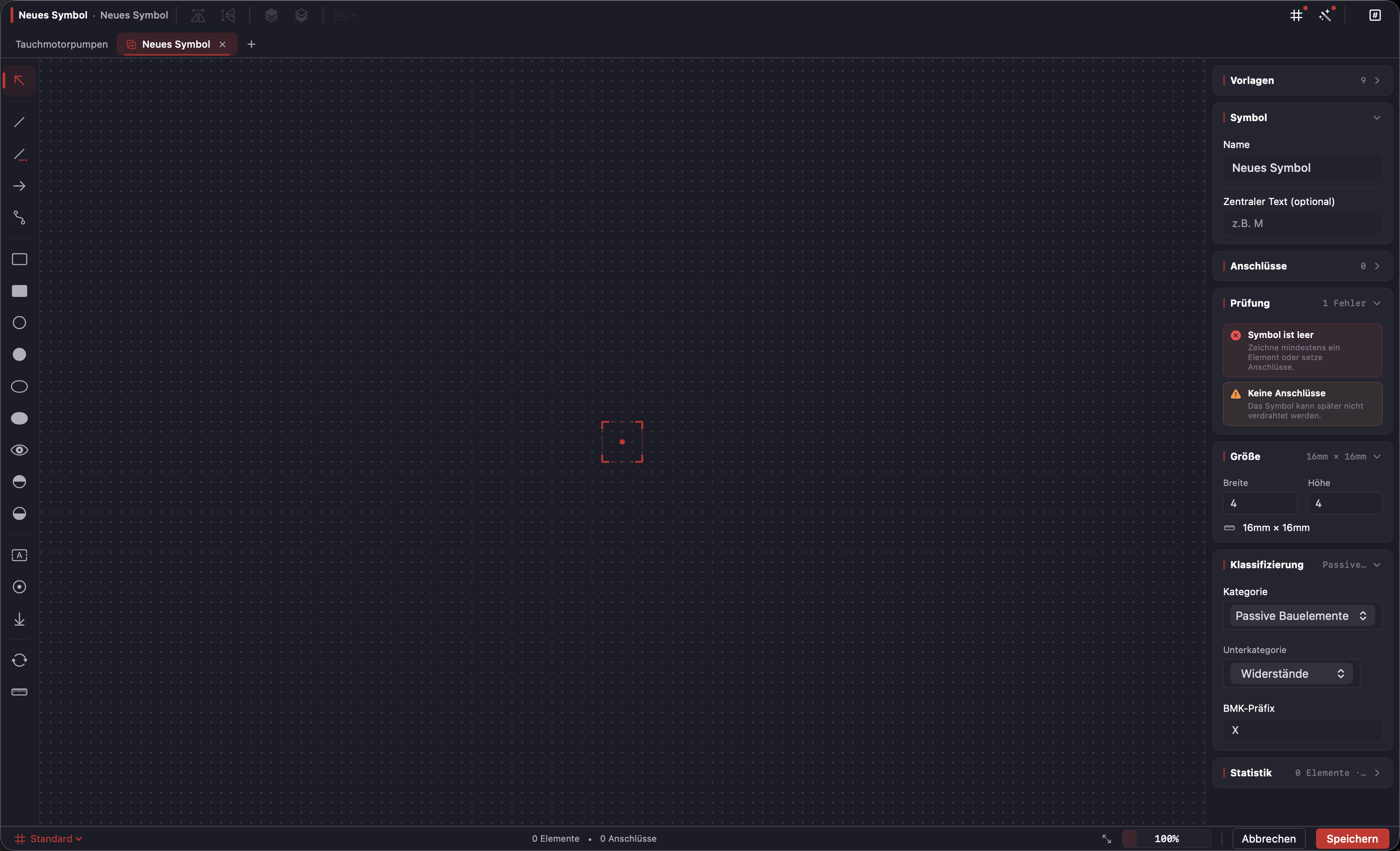Click the Breite input field
This screenshot has width=1400, height=851.
point(1259,503)
